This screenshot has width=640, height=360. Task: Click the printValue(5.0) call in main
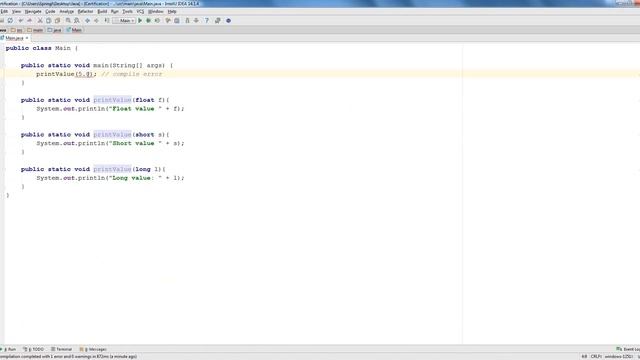66,74
